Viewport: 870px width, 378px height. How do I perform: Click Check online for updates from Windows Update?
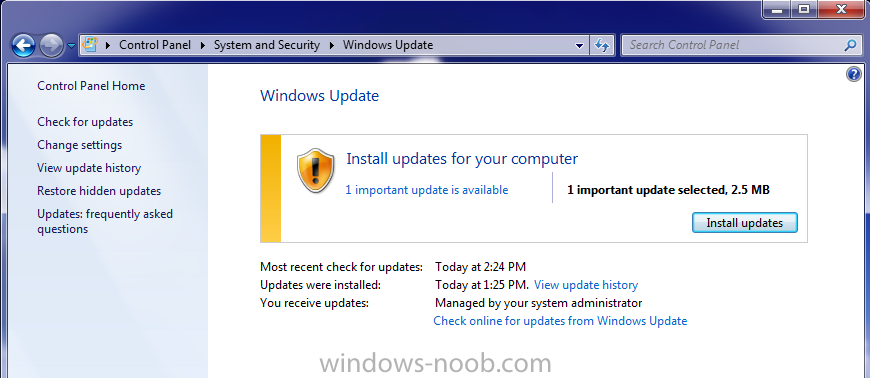(x=560, y=321)
